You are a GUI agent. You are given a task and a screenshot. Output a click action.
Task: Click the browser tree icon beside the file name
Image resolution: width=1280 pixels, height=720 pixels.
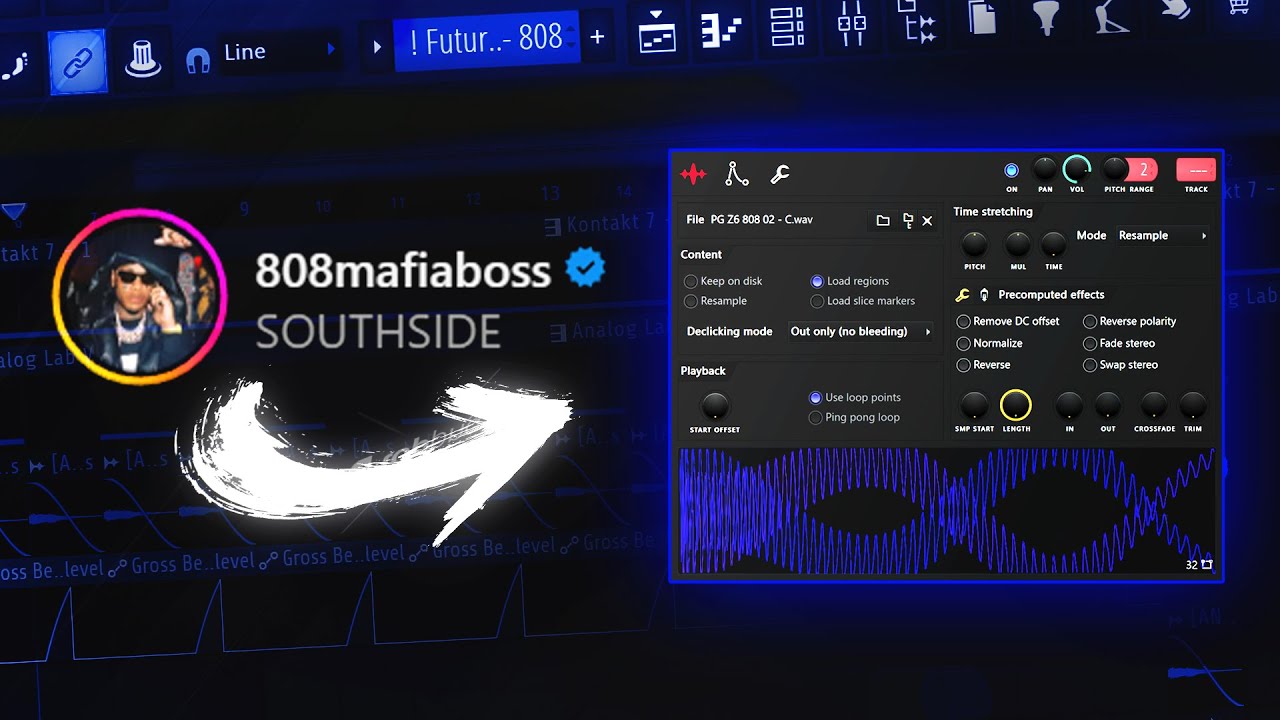[x=908, y=220]
